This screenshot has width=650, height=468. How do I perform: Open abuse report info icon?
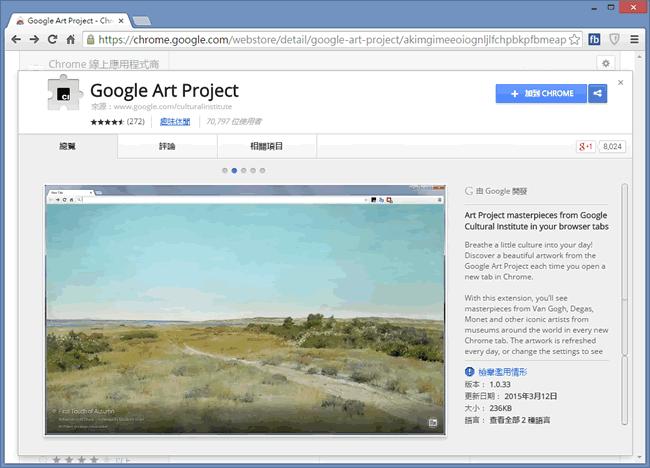point(469,372)
